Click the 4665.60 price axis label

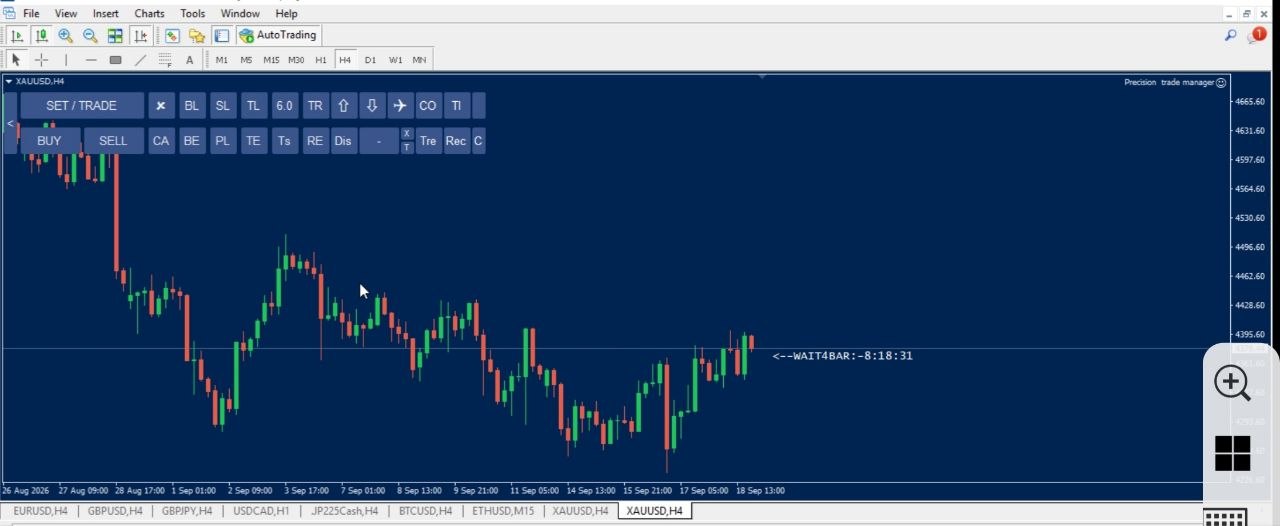tap(1250, 102)
